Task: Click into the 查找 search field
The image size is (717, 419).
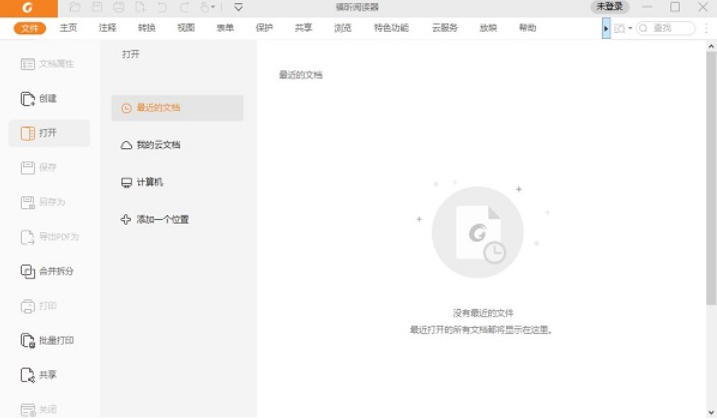Action: [665, 28]
